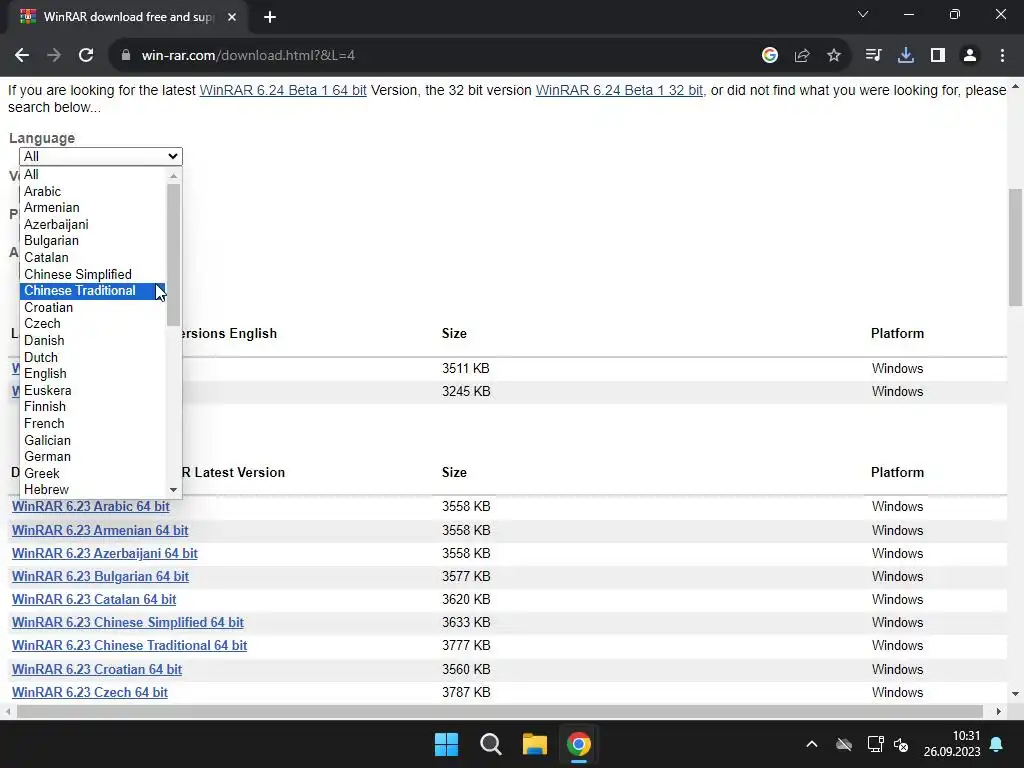Screen dimensions: 1024x768
Task: Open the notifications bell
Action: 997,744
